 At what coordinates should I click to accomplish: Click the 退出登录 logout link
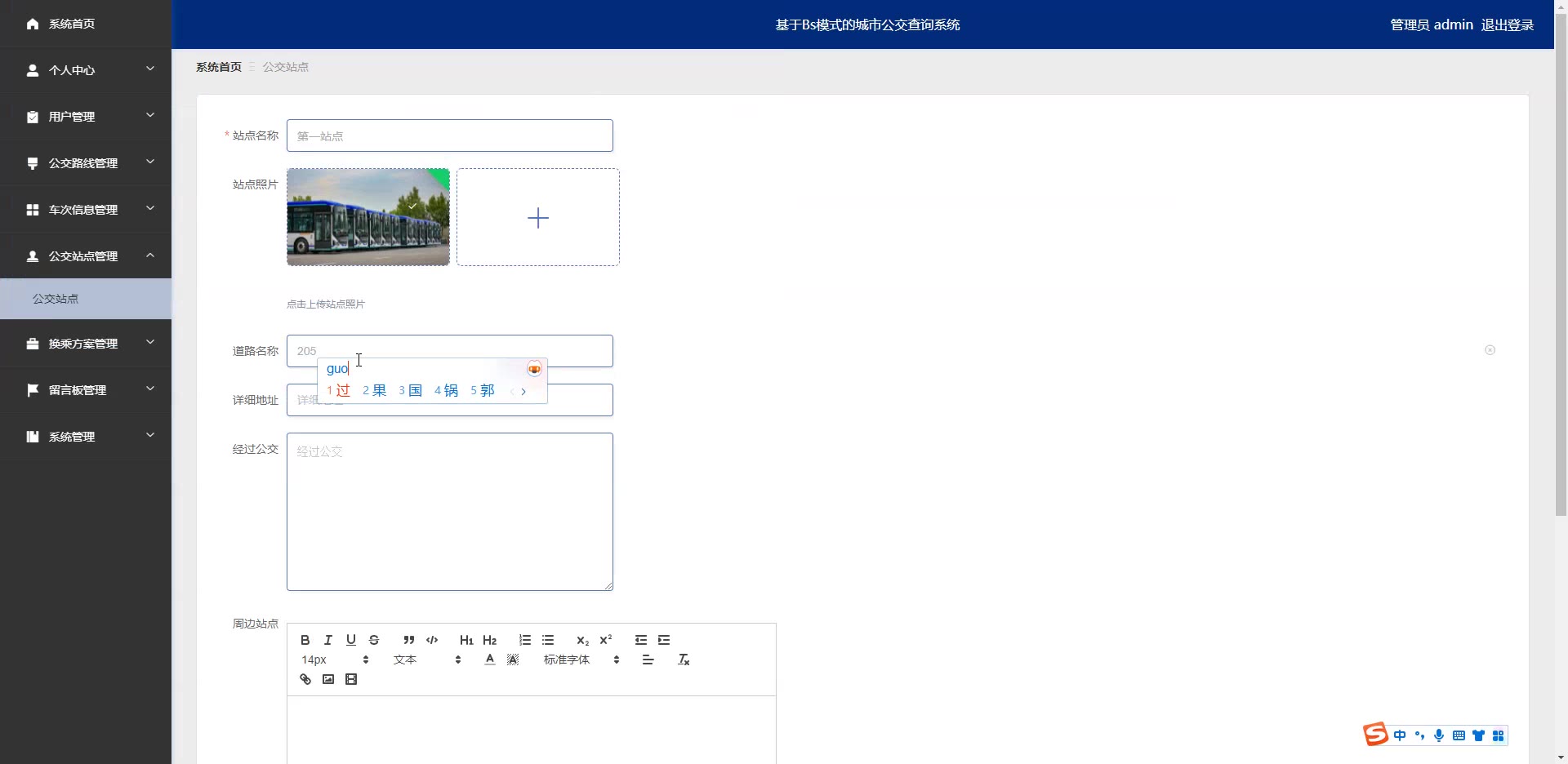[1507, 24]
